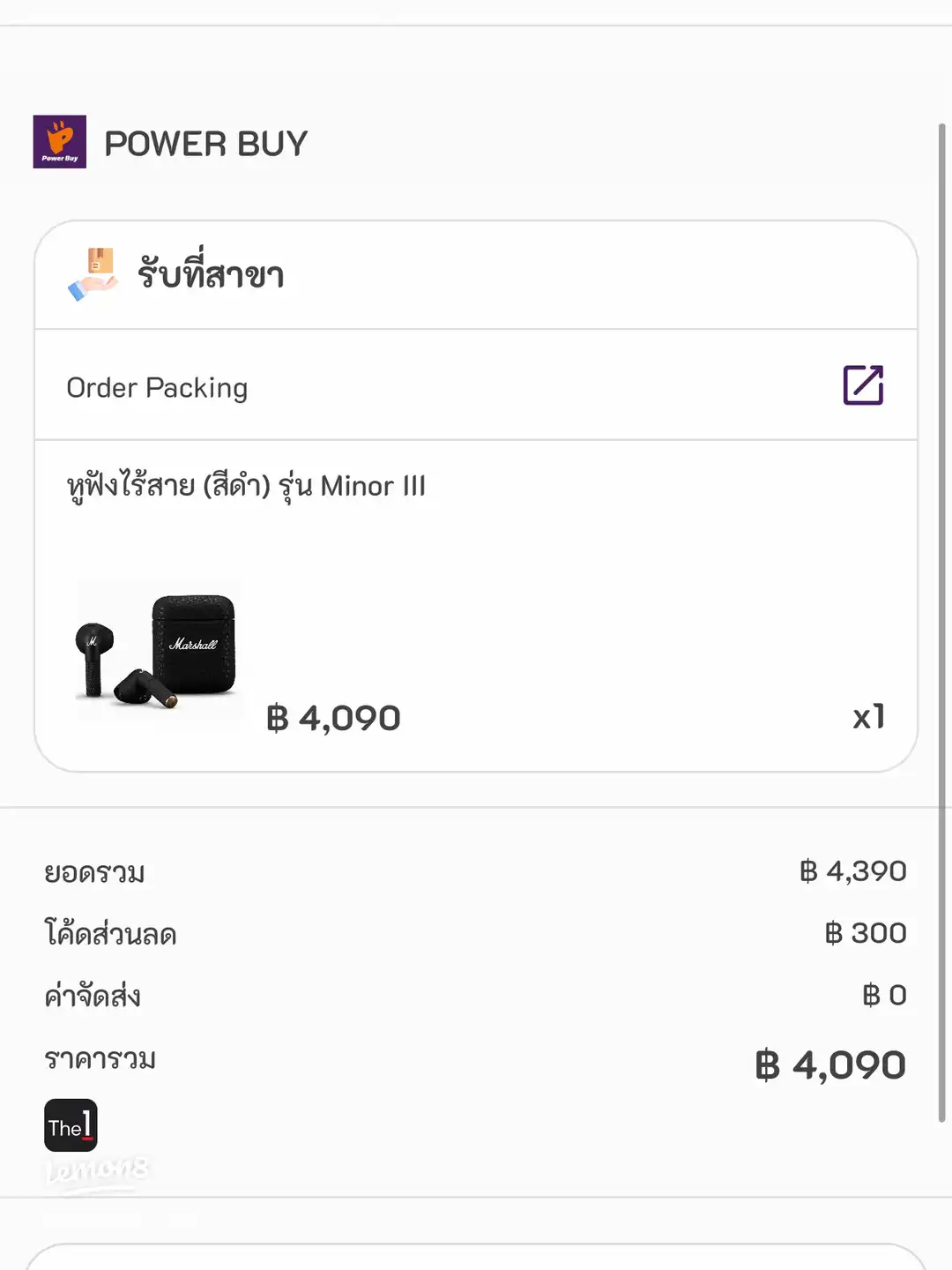Click the Order Packing row label
This screenshot has width=952, height=1270.
point(157,388)
